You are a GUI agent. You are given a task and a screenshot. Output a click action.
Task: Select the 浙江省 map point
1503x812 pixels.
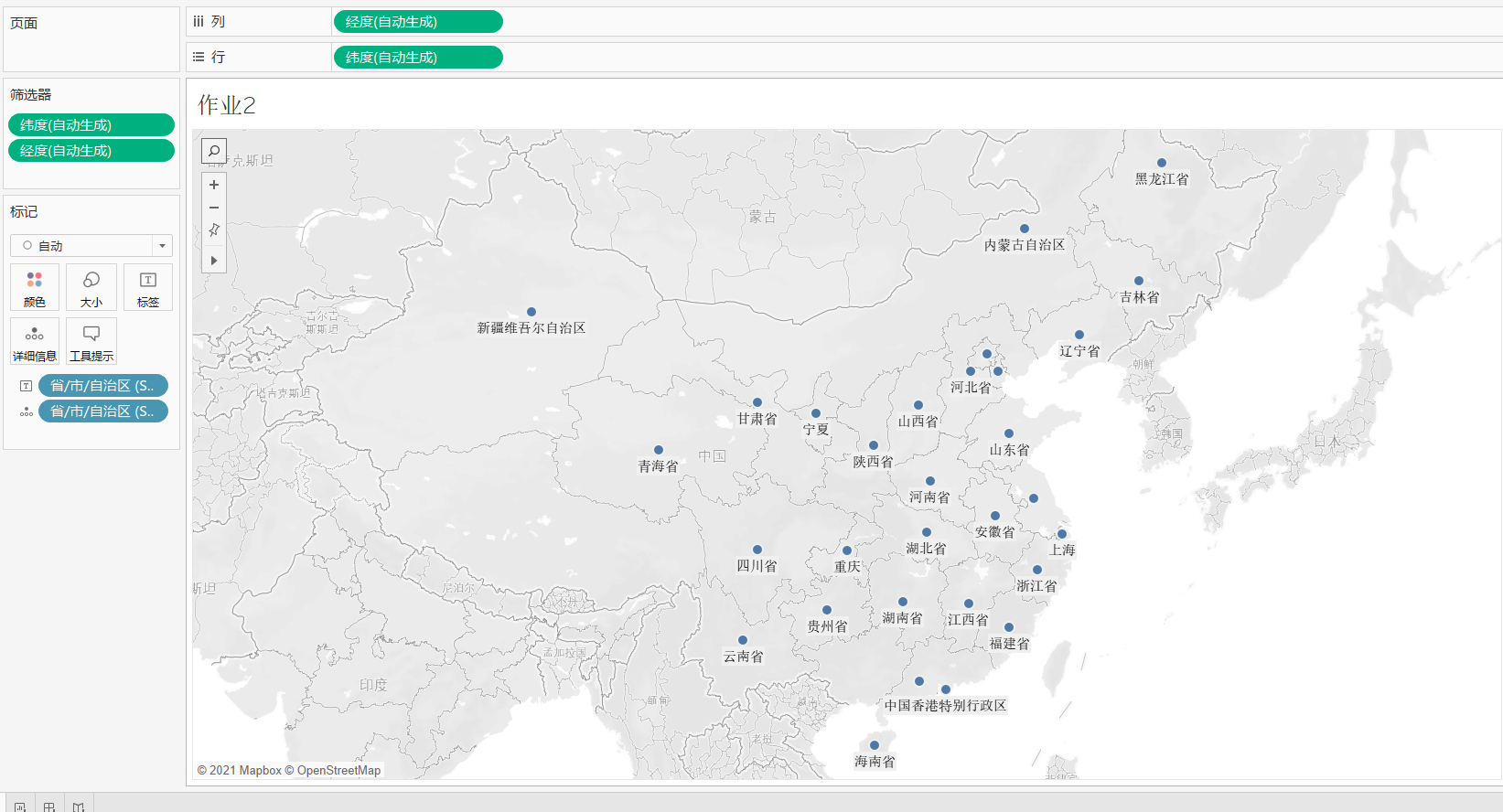(1037, 570)
